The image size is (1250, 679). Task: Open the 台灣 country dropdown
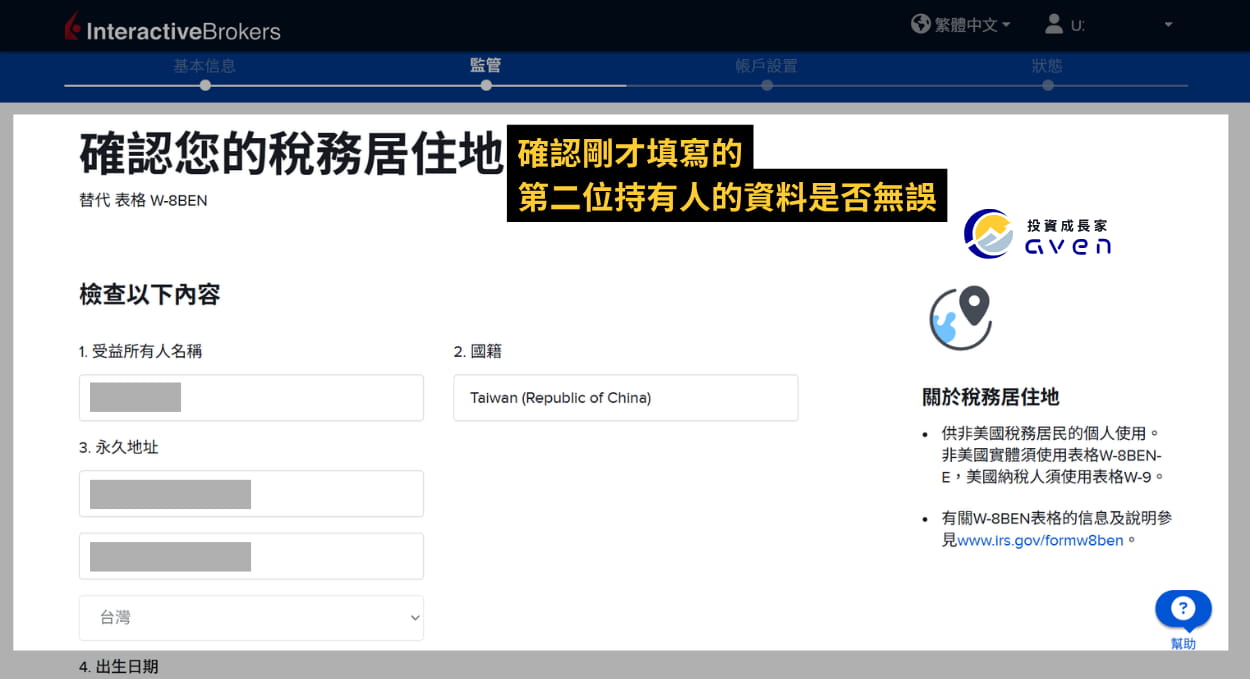click(x=251, y=618)
